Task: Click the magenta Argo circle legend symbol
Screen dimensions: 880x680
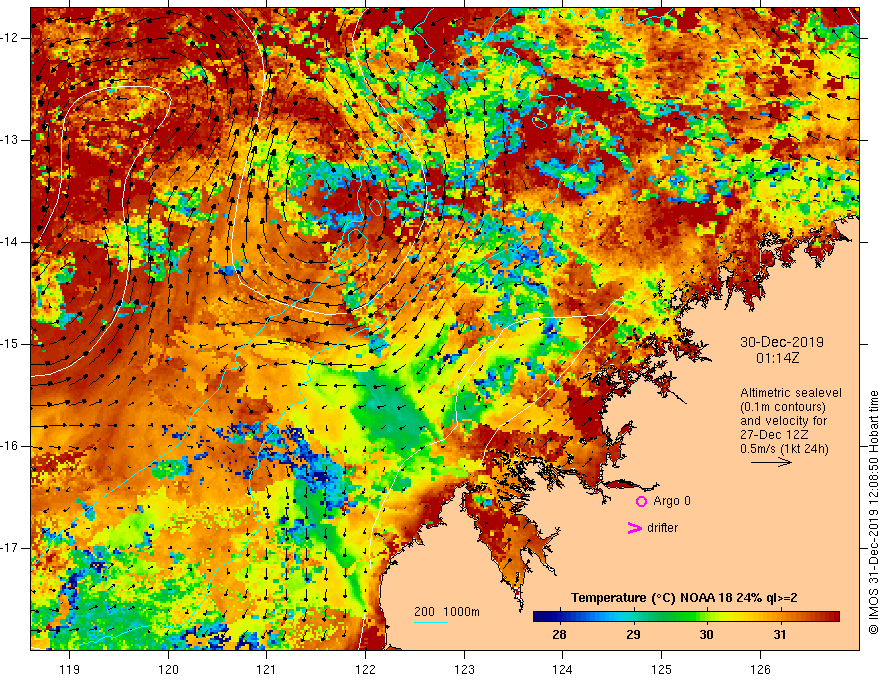Action: [641, 501]
